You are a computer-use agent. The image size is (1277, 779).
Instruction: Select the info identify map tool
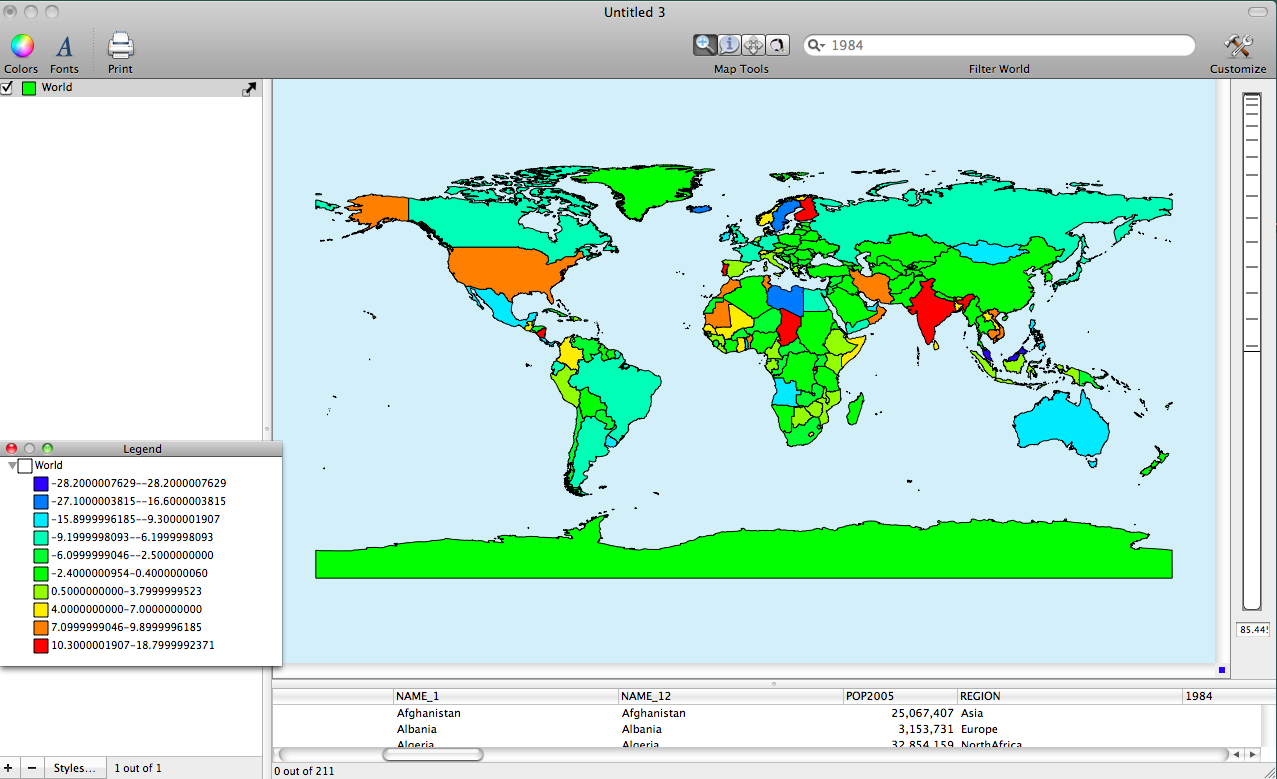click(x=730, y=45)
